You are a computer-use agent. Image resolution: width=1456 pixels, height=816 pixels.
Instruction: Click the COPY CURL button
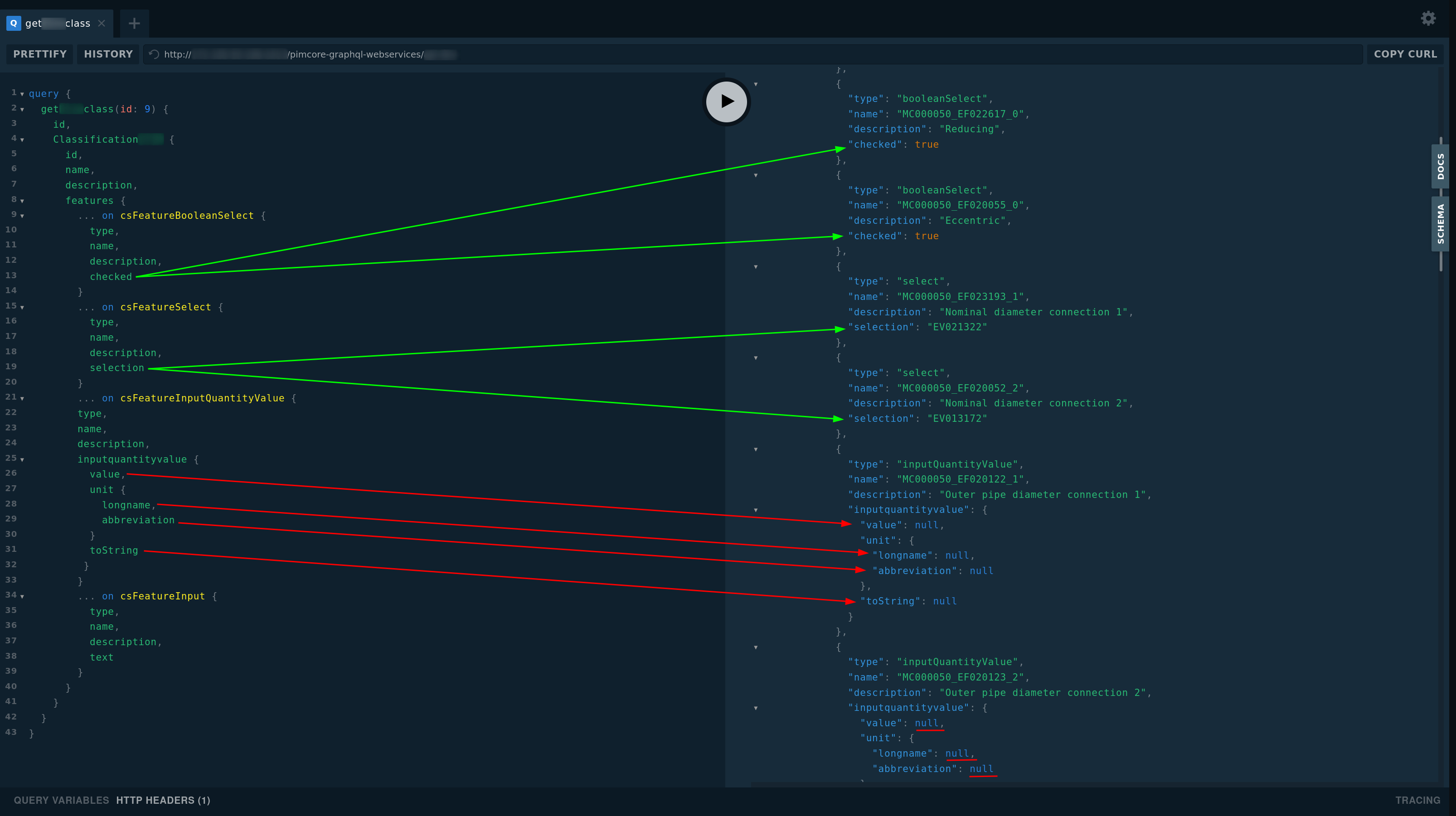pyautogui.click(x=1406, y=53)
